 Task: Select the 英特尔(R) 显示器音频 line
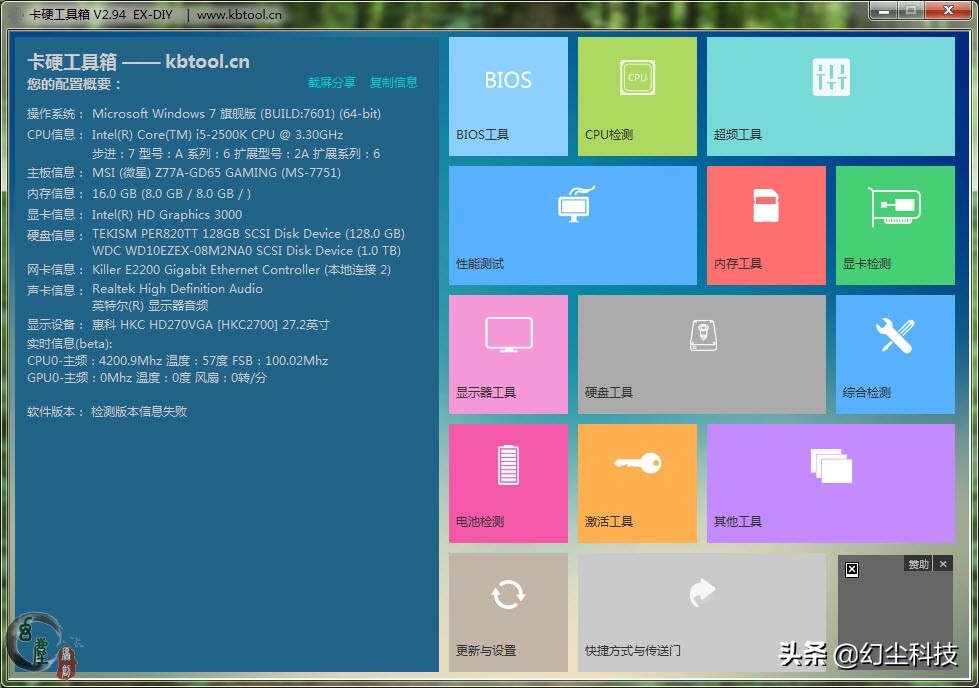(150, 306)
